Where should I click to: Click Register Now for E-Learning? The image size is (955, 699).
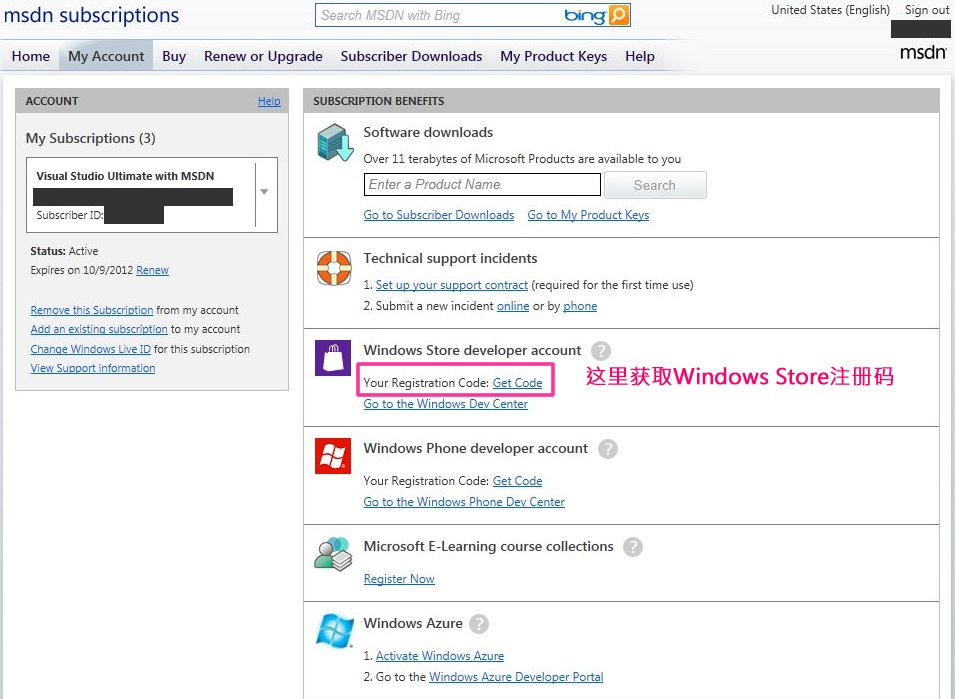[x=399, y=578]
